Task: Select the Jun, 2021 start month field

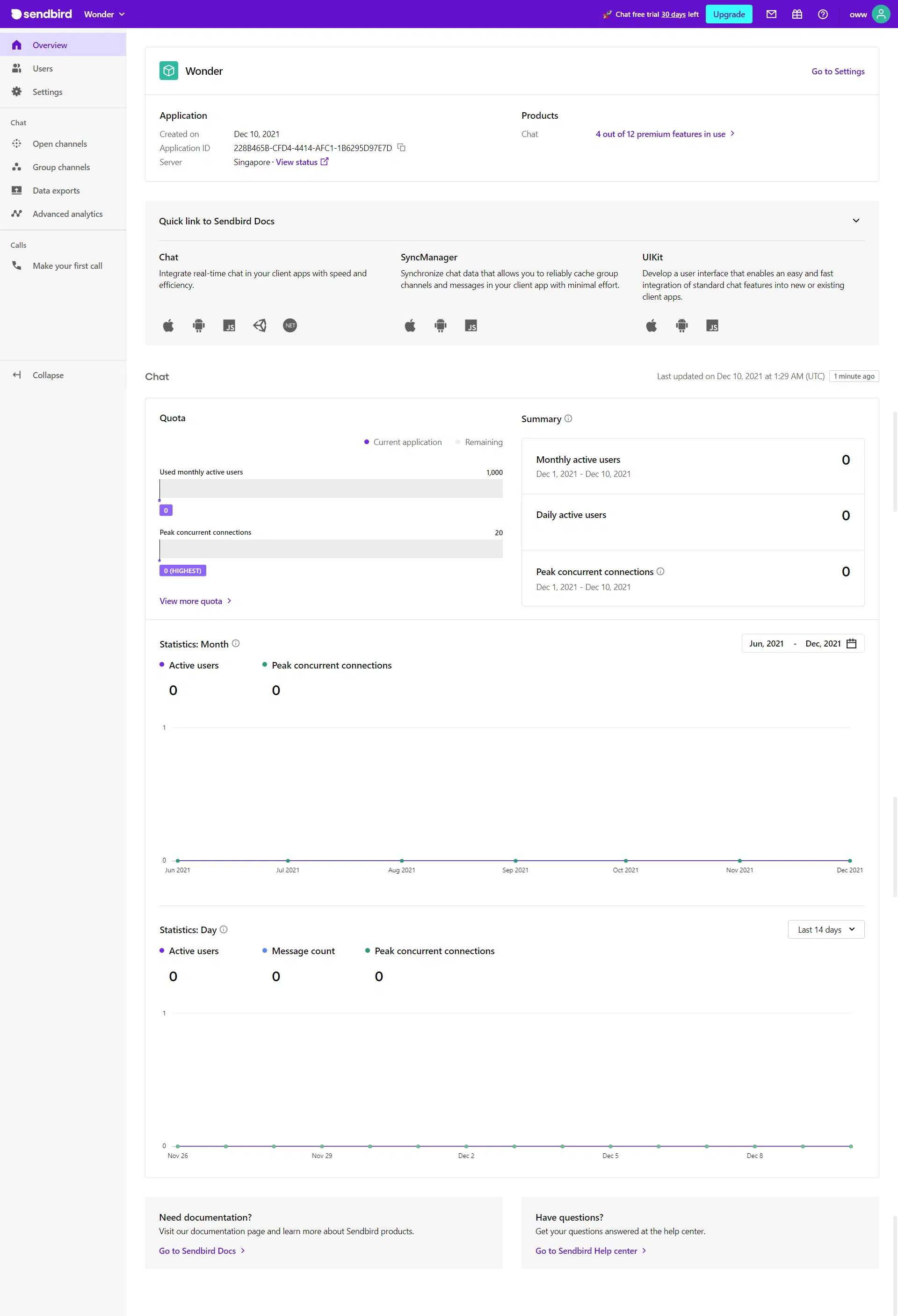Action: pyautogui.click(x=766, y=643)
